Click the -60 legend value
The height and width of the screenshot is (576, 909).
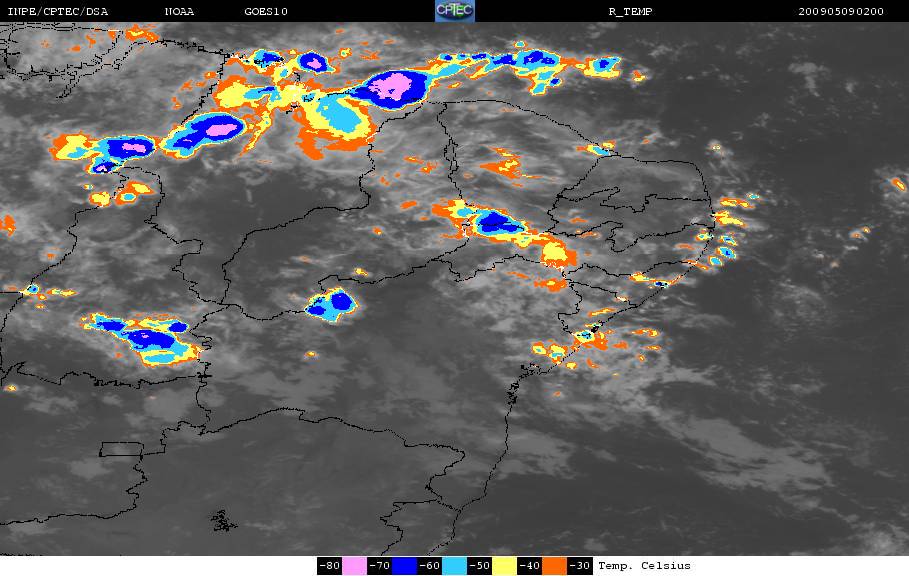[430, 566]
